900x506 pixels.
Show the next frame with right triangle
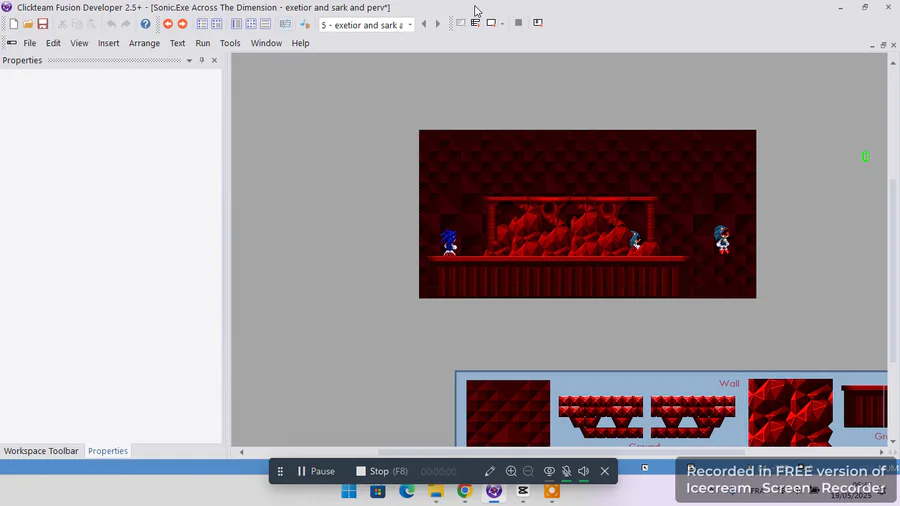click(438, 24)
